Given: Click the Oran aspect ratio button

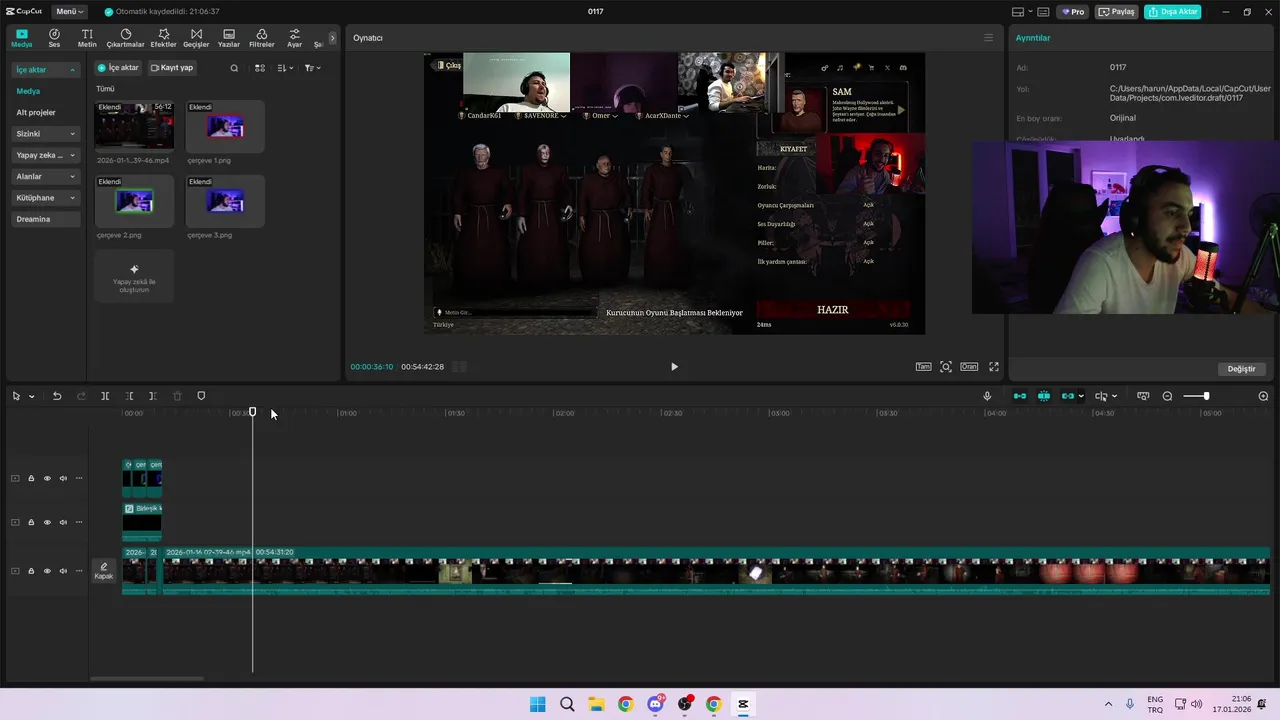Looking at the screenshot, I should 969,367.
